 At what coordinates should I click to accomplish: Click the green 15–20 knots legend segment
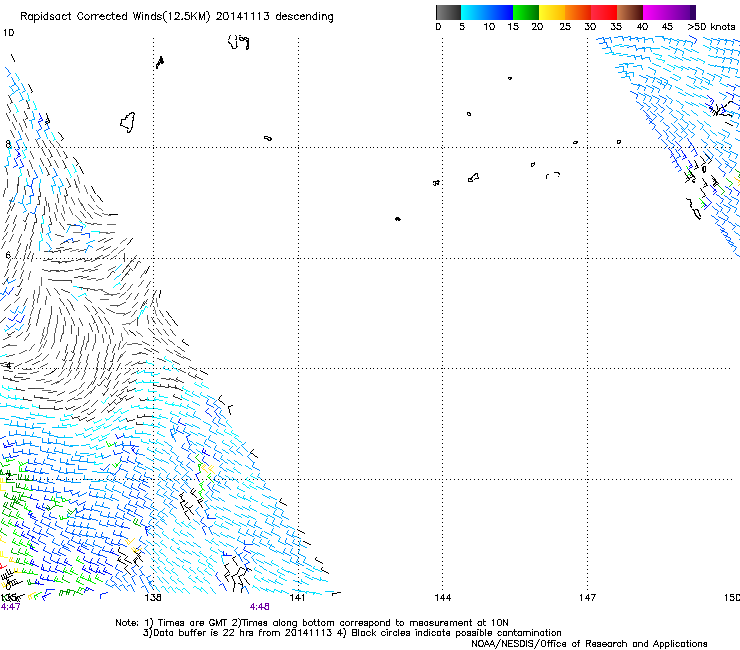coord(526,12)
